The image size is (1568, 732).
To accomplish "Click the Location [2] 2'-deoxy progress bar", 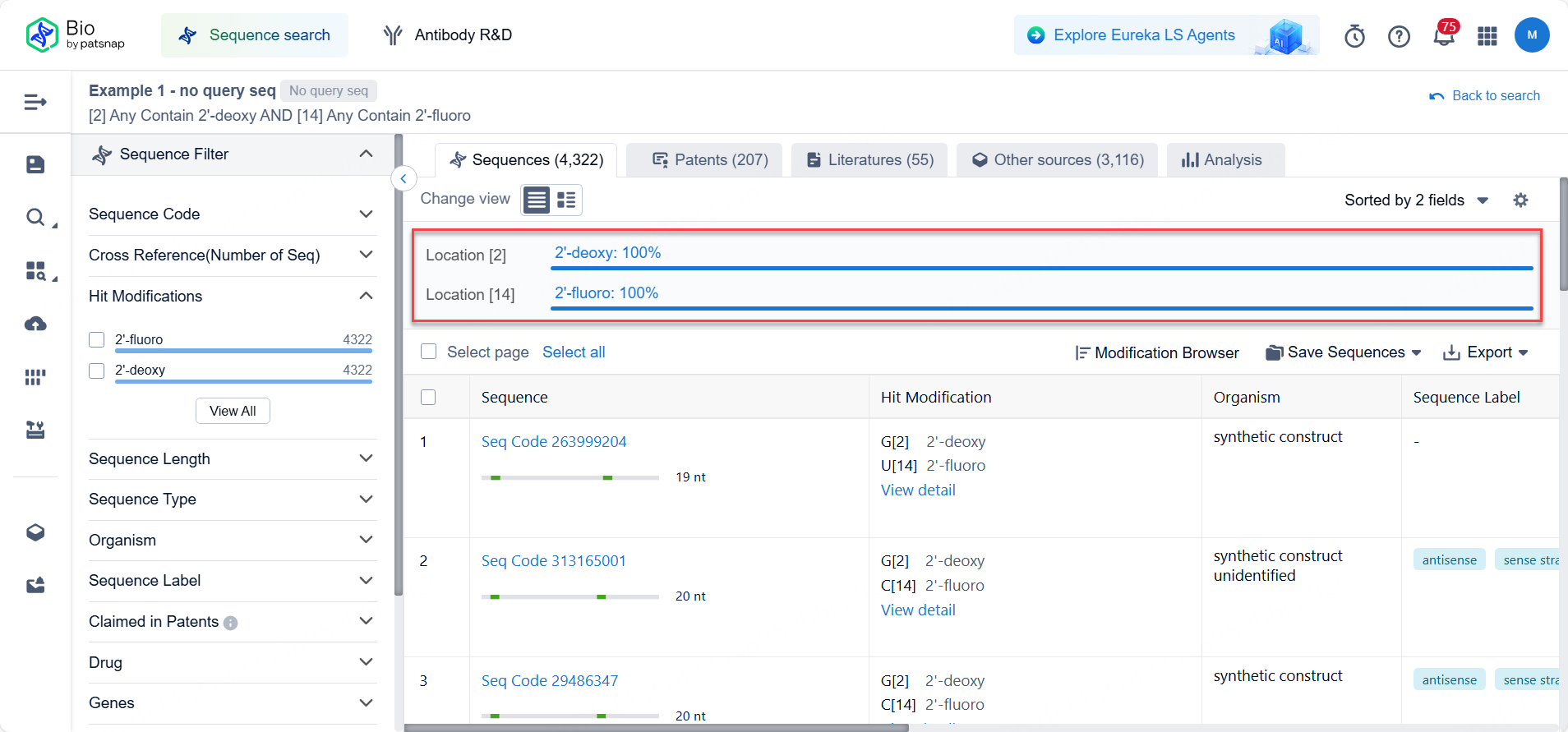I will coord(1041,268).
